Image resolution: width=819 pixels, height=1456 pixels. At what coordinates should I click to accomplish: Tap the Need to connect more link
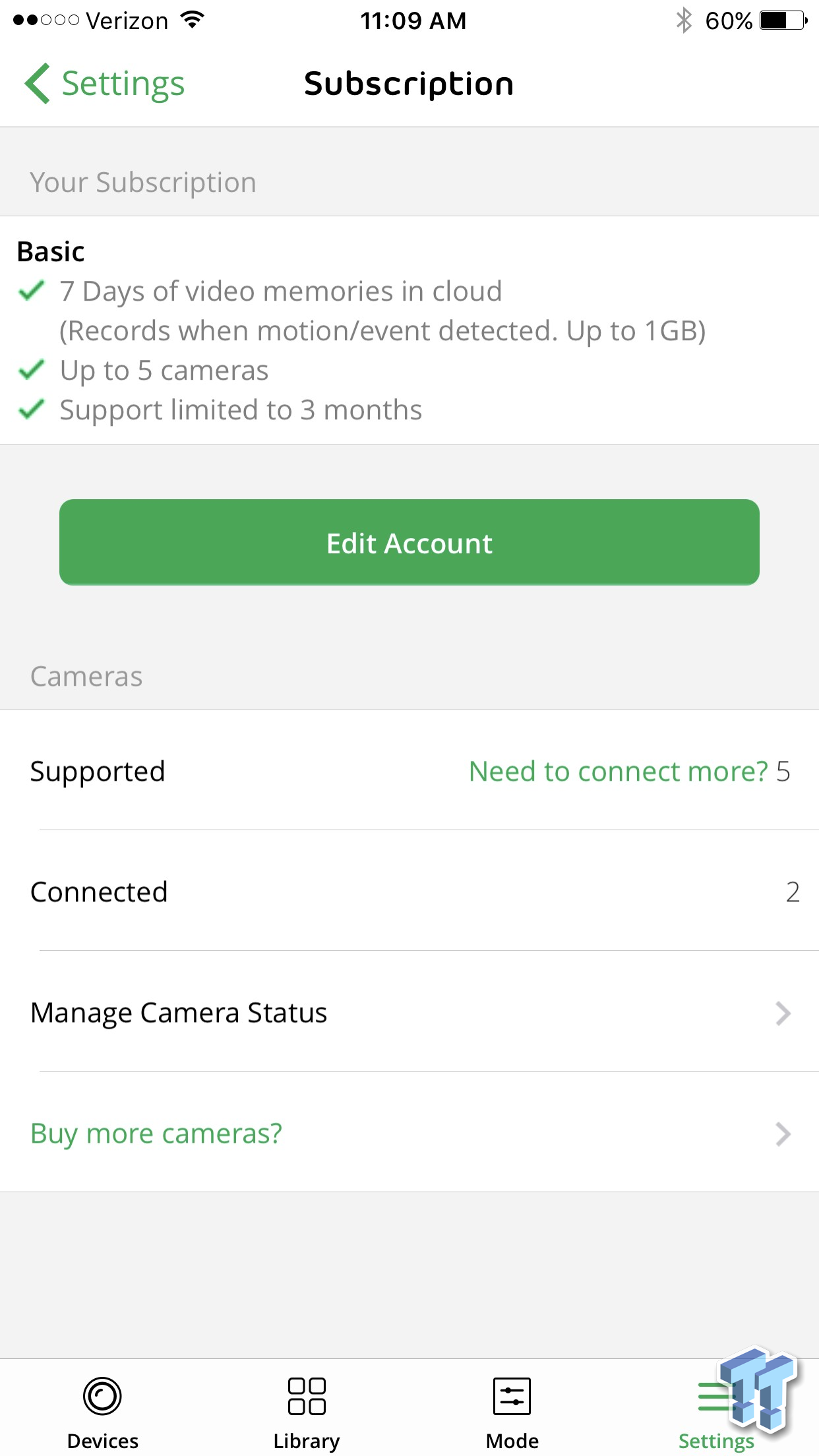(x=618, y=771)
